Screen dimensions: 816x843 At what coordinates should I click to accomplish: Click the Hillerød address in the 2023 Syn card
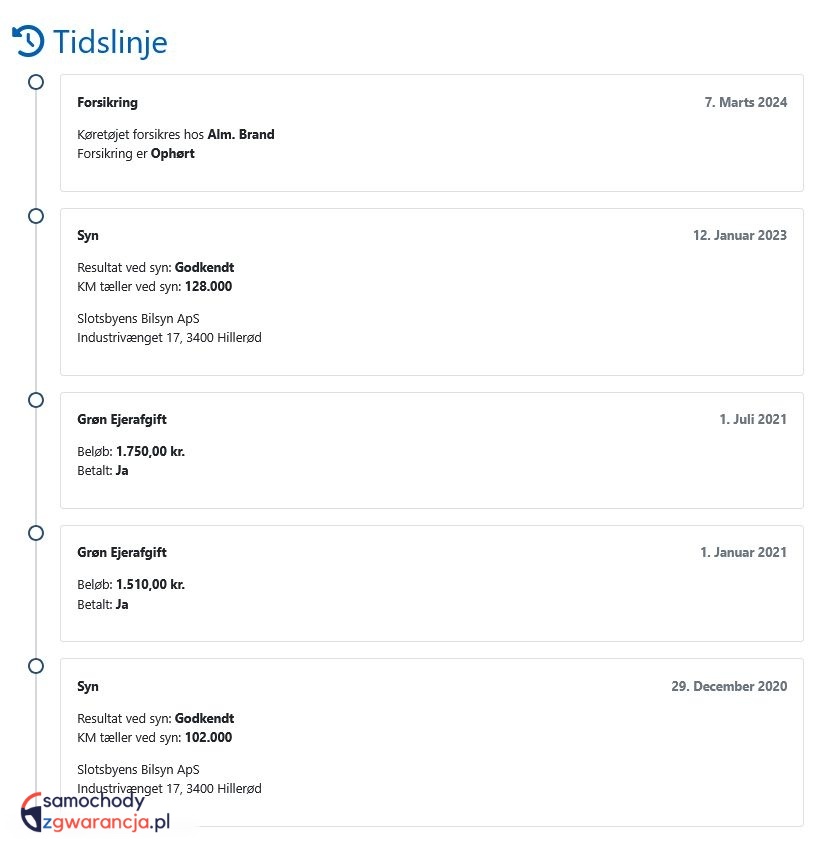(169, 338)
